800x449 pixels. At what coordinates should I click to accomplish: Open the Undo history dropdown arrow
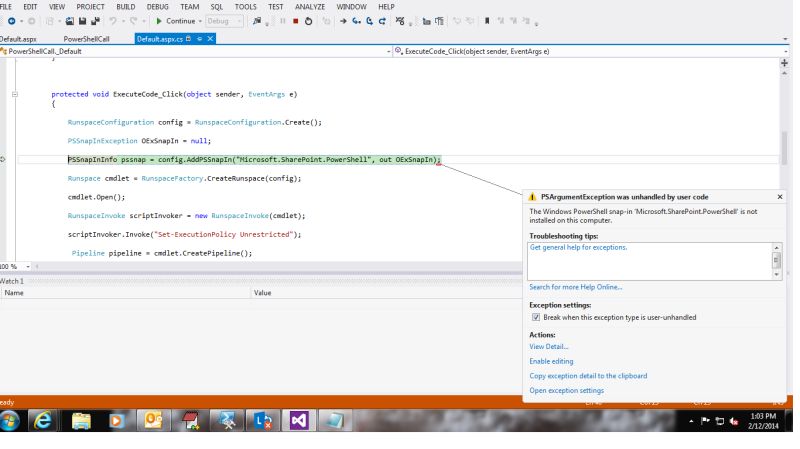point(123,21)
